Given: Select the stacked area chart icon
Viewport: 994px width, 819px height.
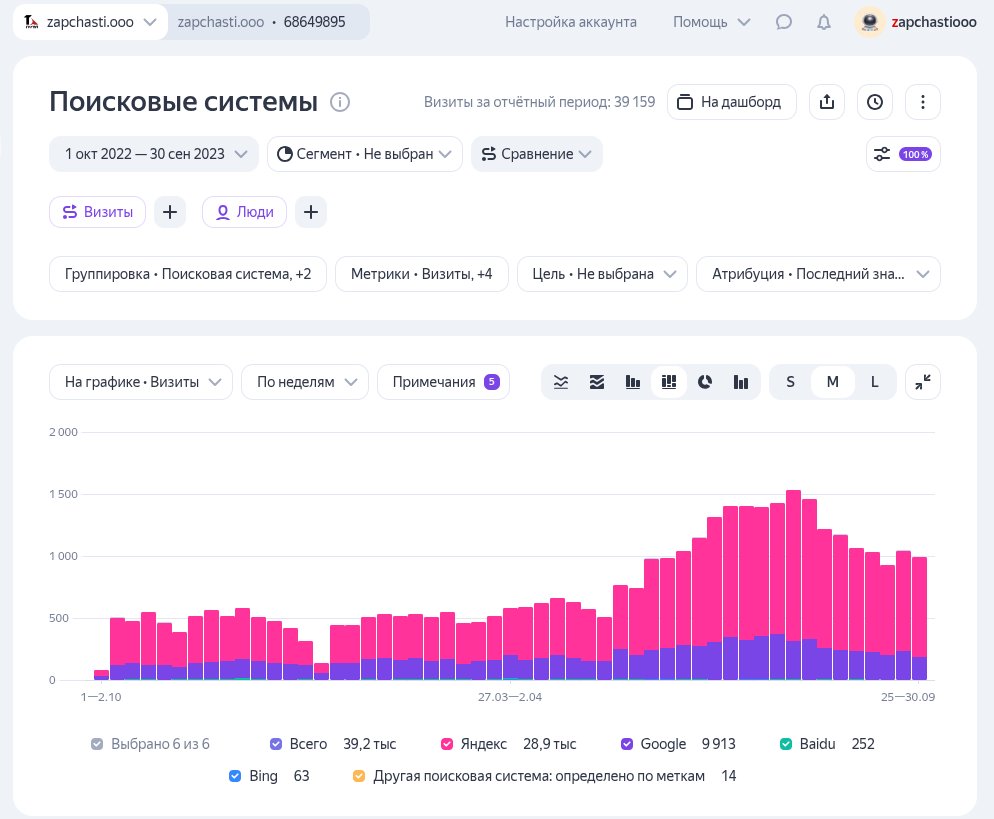Looking at the screenshot, I should coord(597,382).
